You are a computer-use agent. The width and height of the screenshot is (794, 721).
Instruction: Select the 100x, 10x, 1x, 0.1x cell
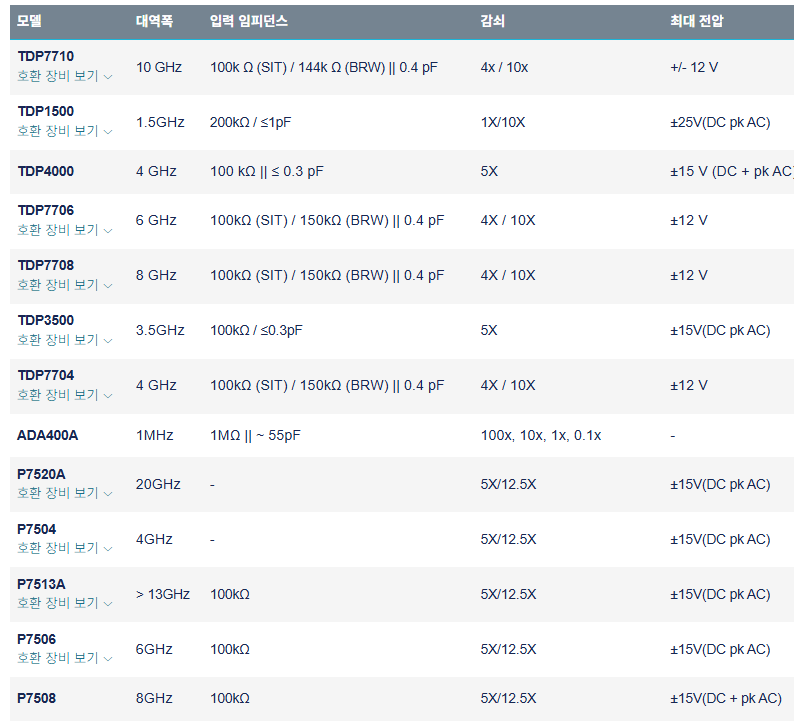(x=541, y=435)
